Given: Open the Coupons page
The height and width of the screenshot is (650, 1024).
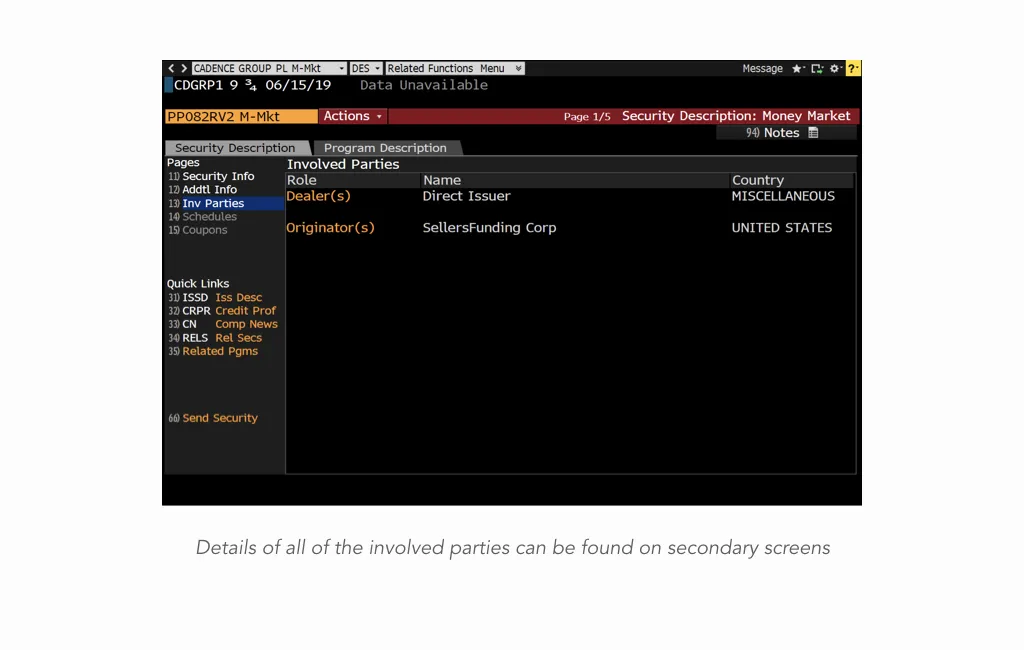Looking at the screenshot, I should pos(204,230).
